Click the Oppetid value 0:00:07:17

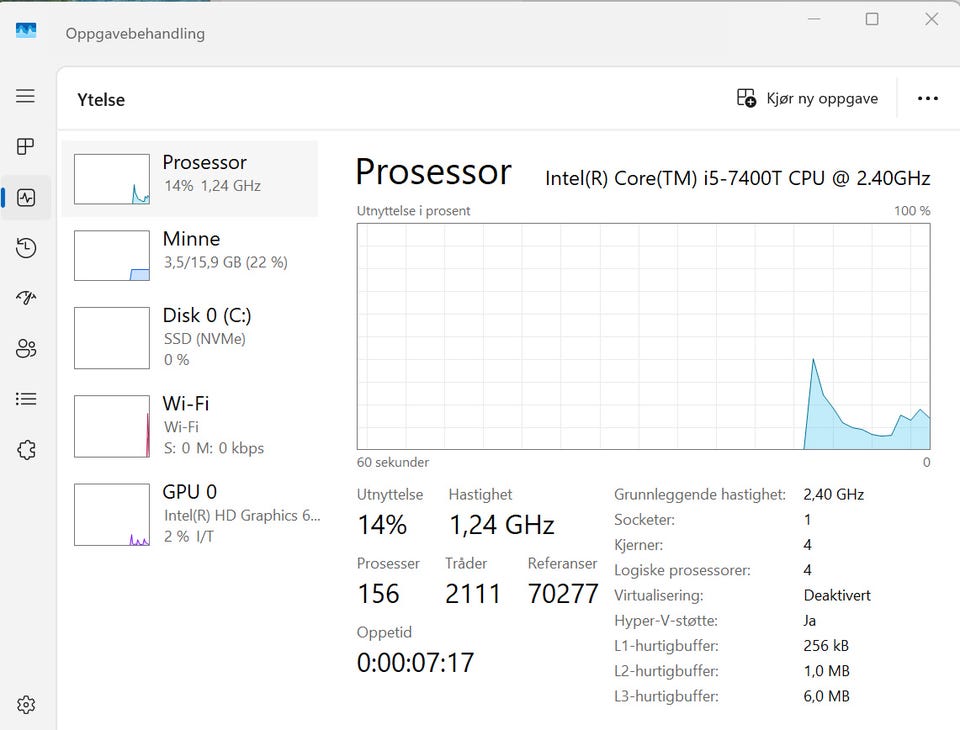point(415,663)
